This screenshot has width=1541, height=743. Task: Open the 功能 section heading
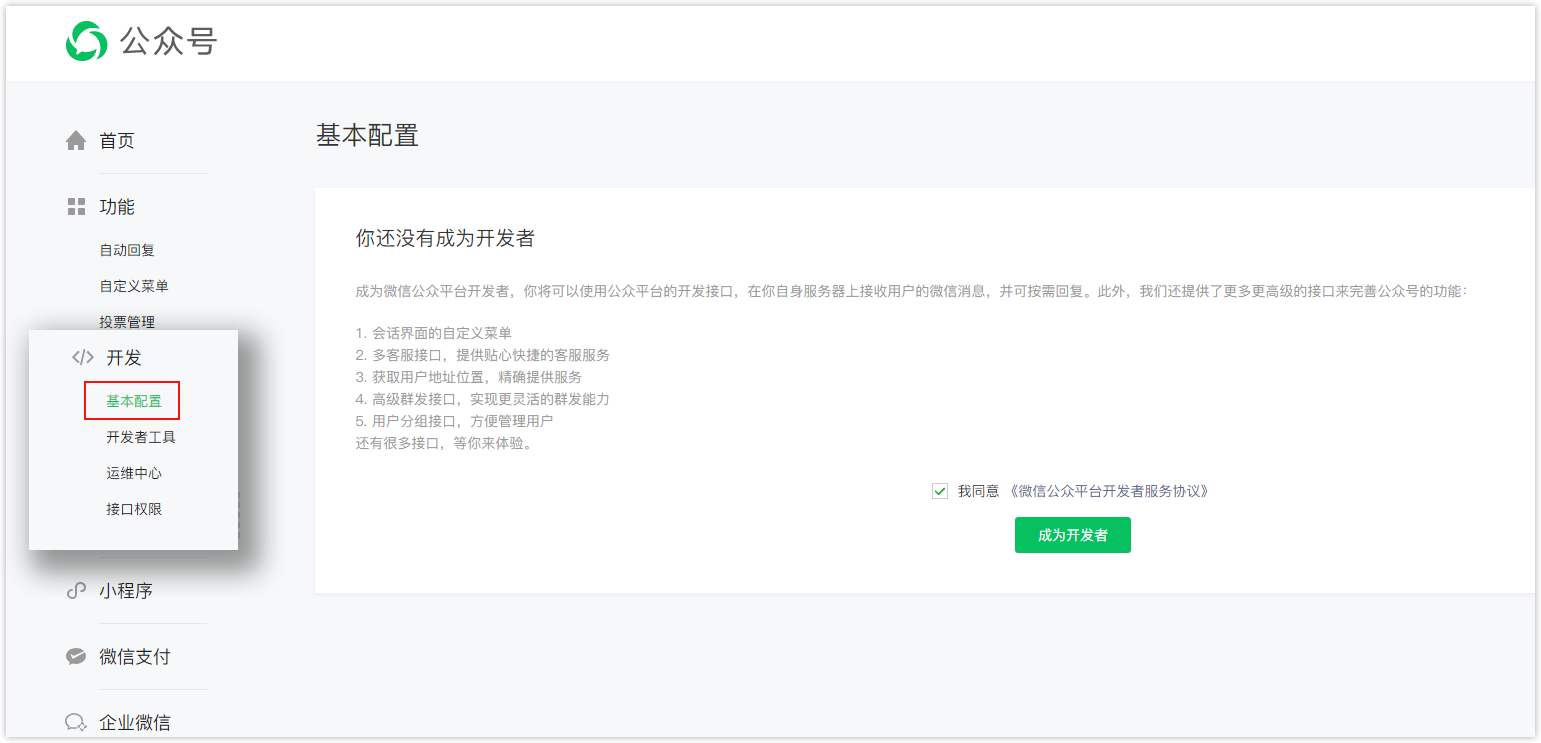[117, 207]
